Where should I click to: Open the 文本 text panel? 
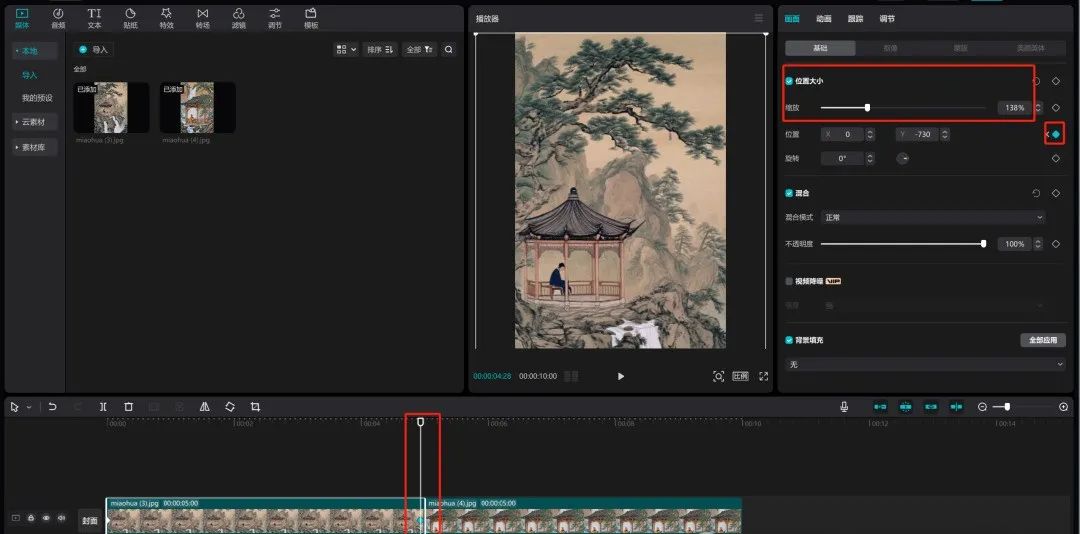tap(94, 19)
